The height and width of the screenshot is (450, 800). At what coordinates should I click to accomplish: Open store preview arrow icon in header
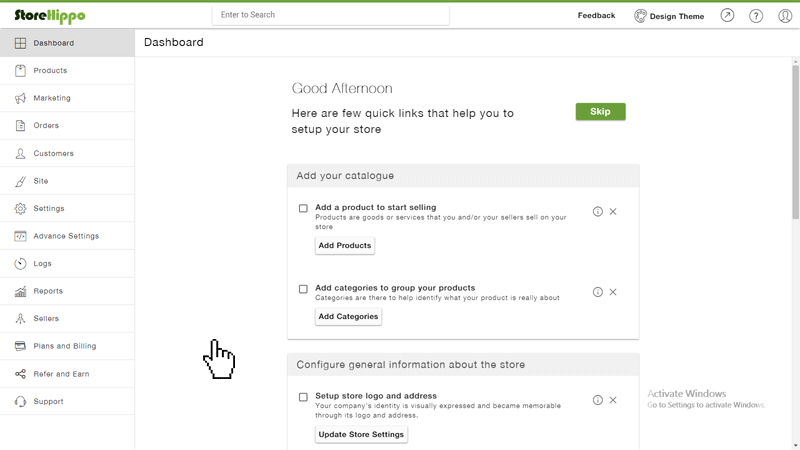tap(727, 16)
